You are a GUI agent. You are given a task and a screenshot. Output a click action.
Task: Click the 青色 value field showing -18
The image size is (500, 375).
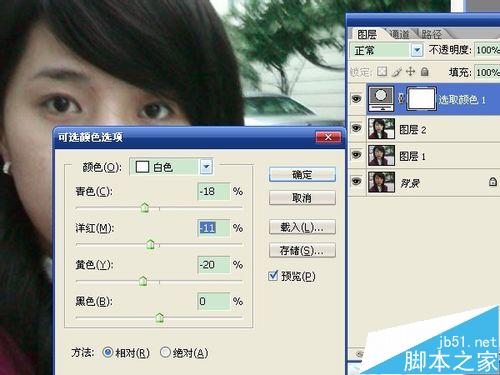point(213,191)
